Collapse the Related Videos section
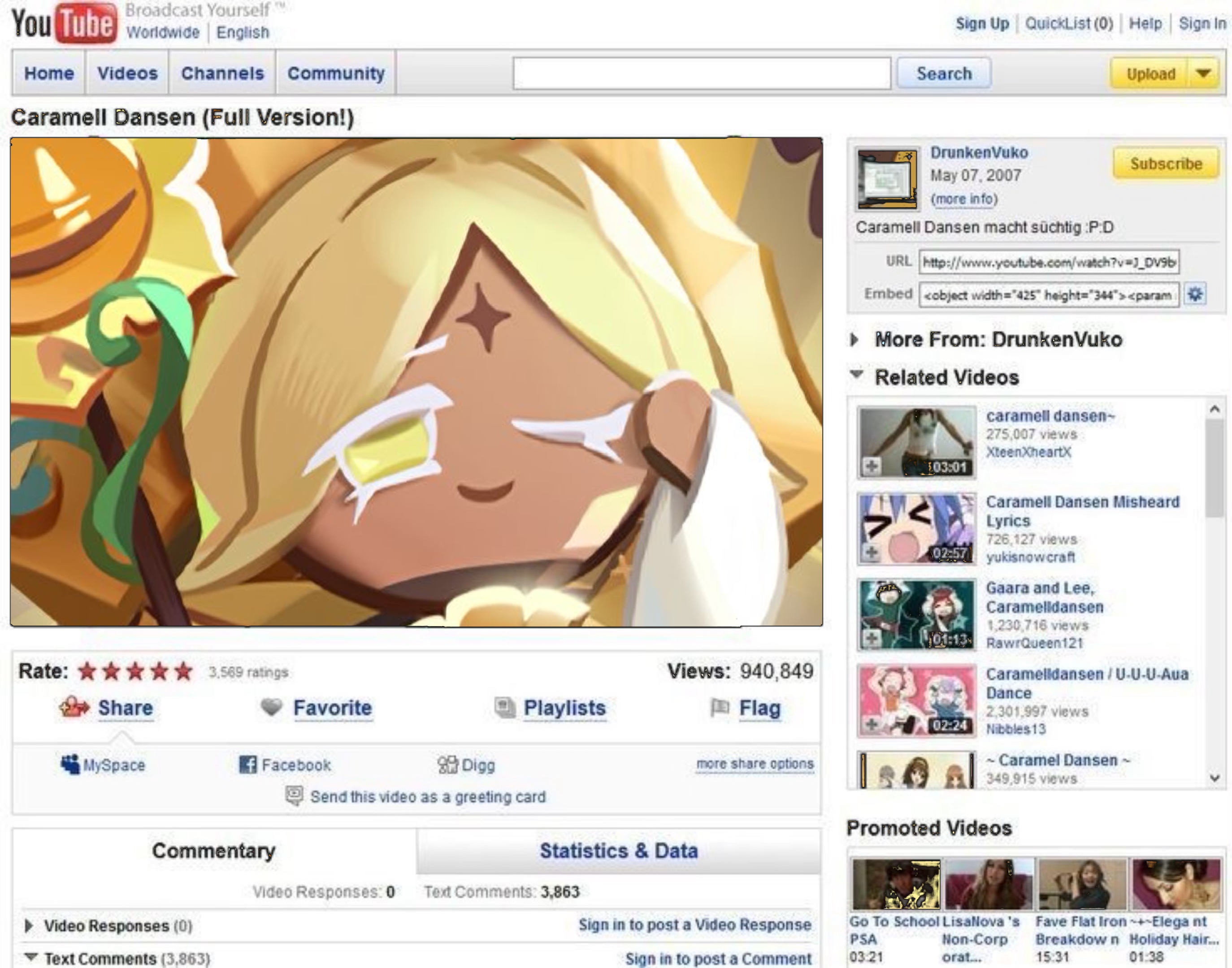The height and width of the screenshot is (968, 1232). 857,374
